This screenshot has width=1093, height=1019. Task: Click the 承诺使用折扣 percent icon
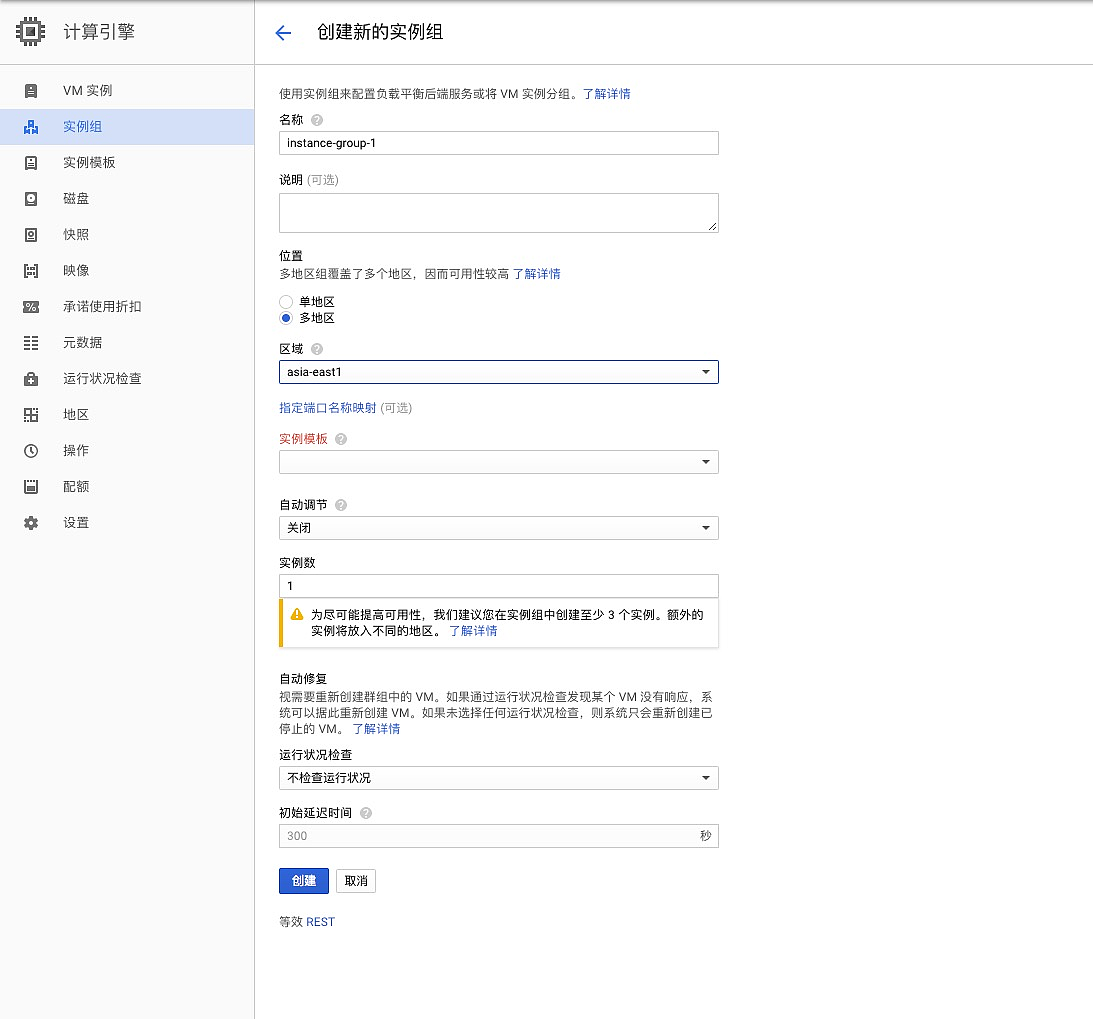31,307
